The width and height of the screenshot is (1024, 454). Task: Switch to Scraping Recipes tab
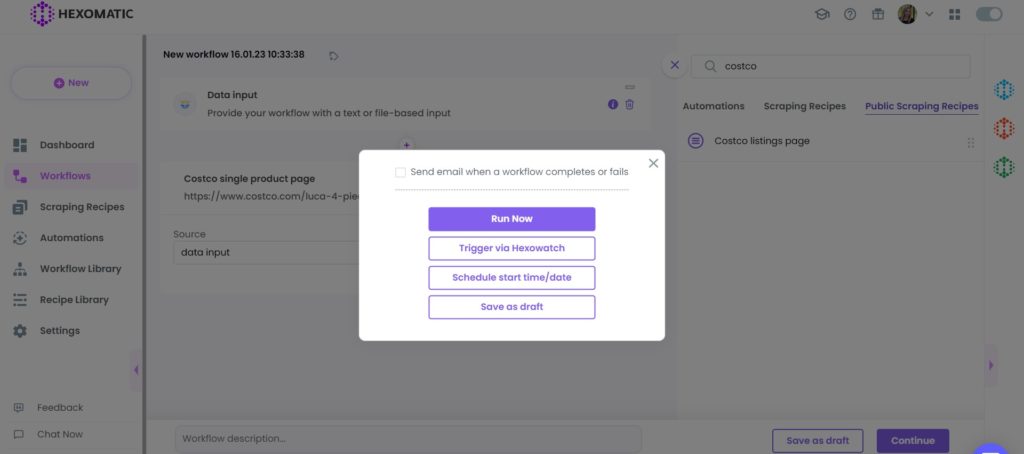pos(805,106)
